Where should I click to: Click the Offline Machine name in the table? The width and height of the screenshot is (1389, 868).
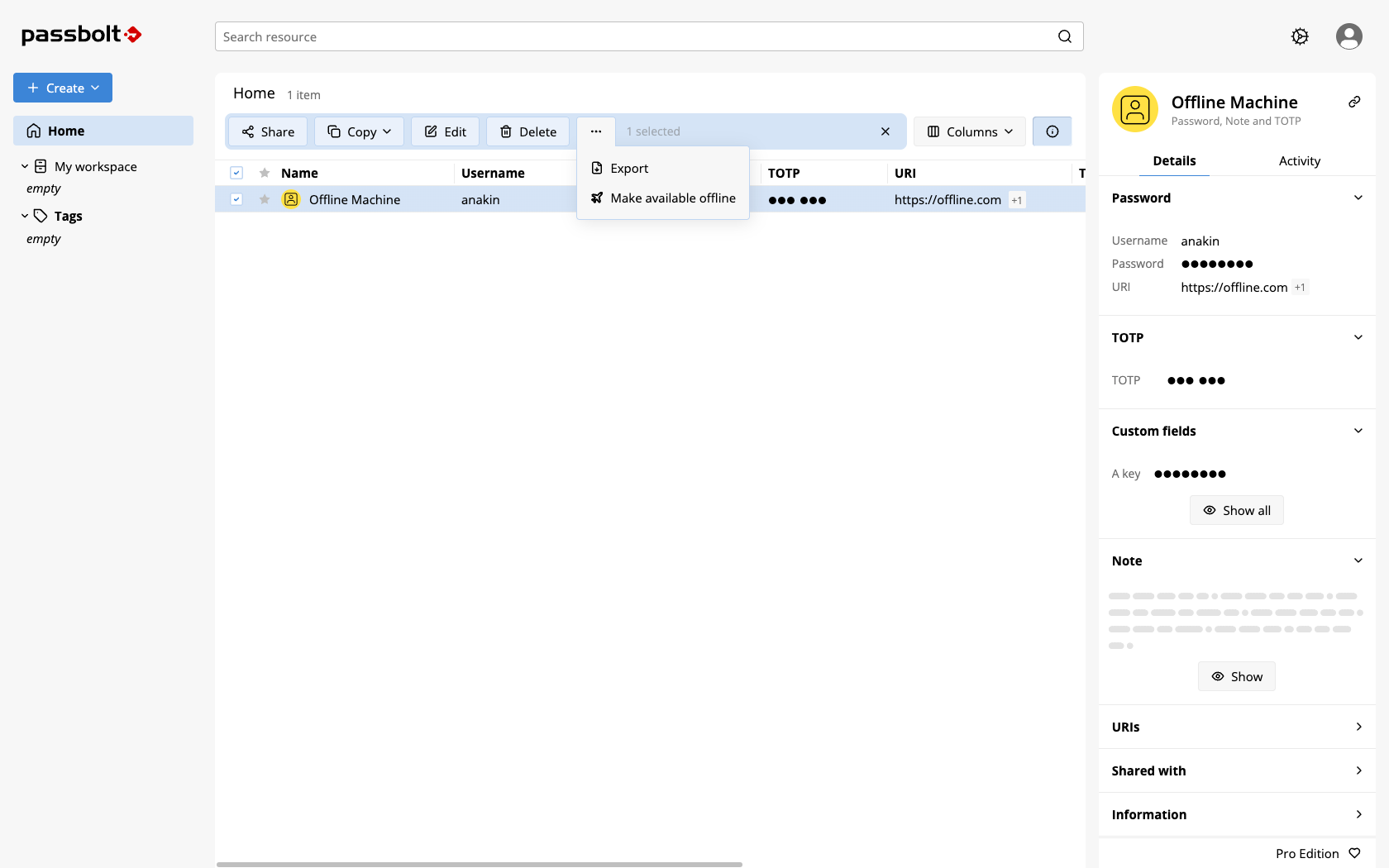coord(355,199)
